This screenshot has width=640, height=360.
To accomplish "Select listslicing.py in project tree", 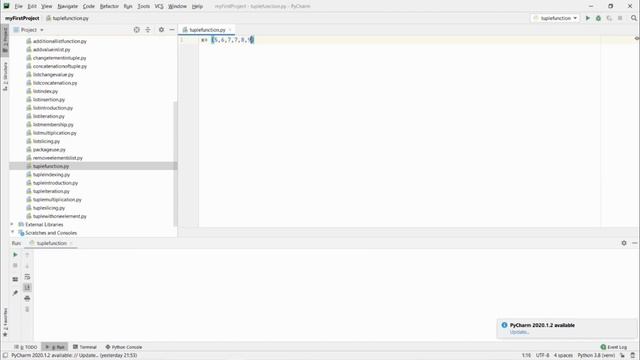I will [x=46, y=141].
